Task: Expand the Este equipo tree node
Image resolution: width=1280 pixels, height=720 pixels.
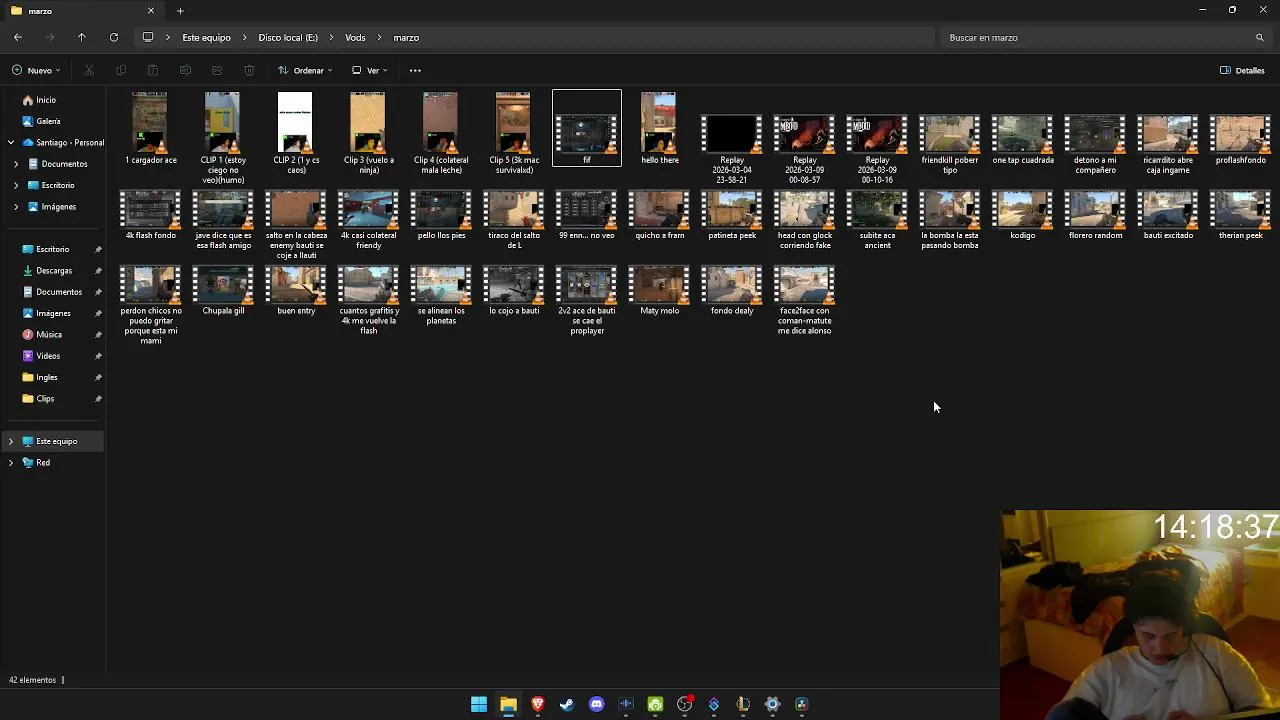Action: (x=11, y=442)
